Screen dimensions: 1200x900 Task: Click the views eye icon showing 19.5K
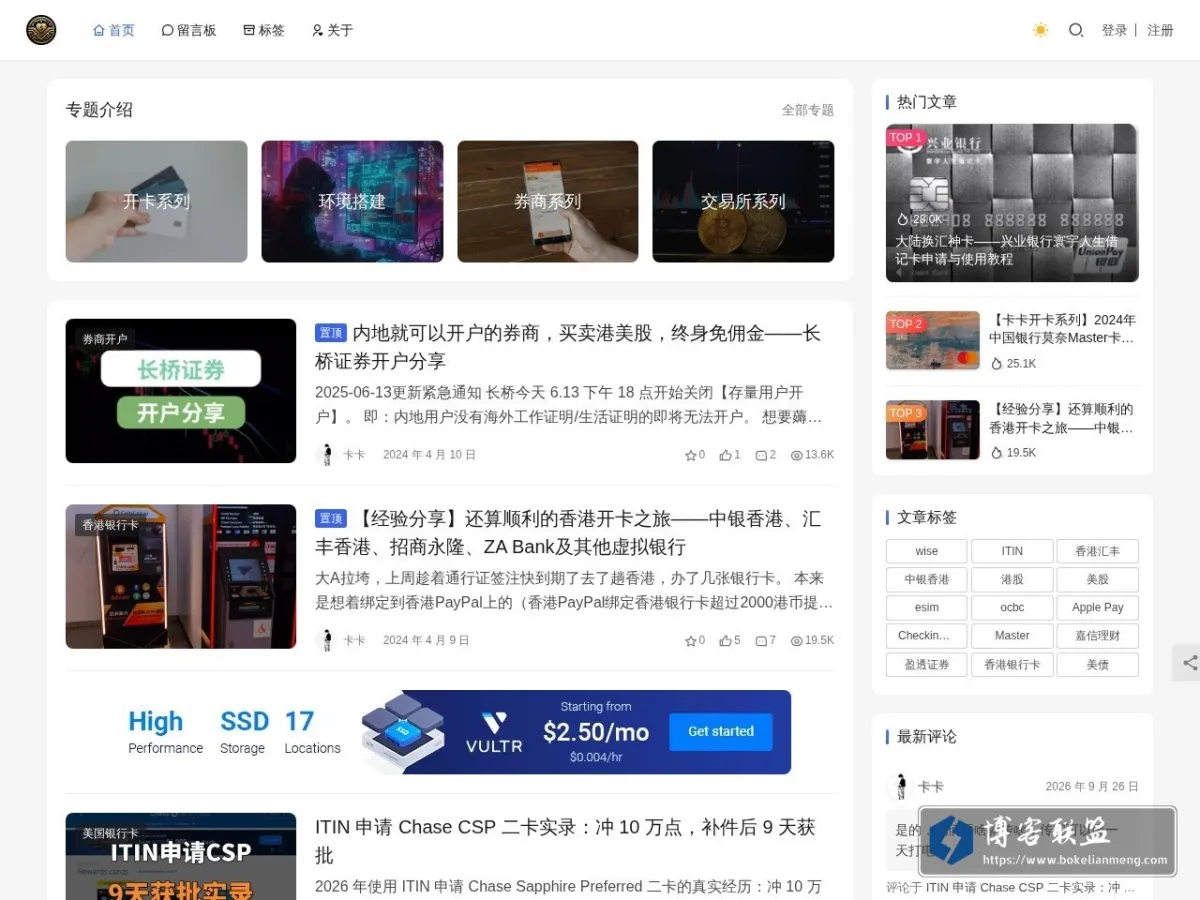tap(797, 641)
